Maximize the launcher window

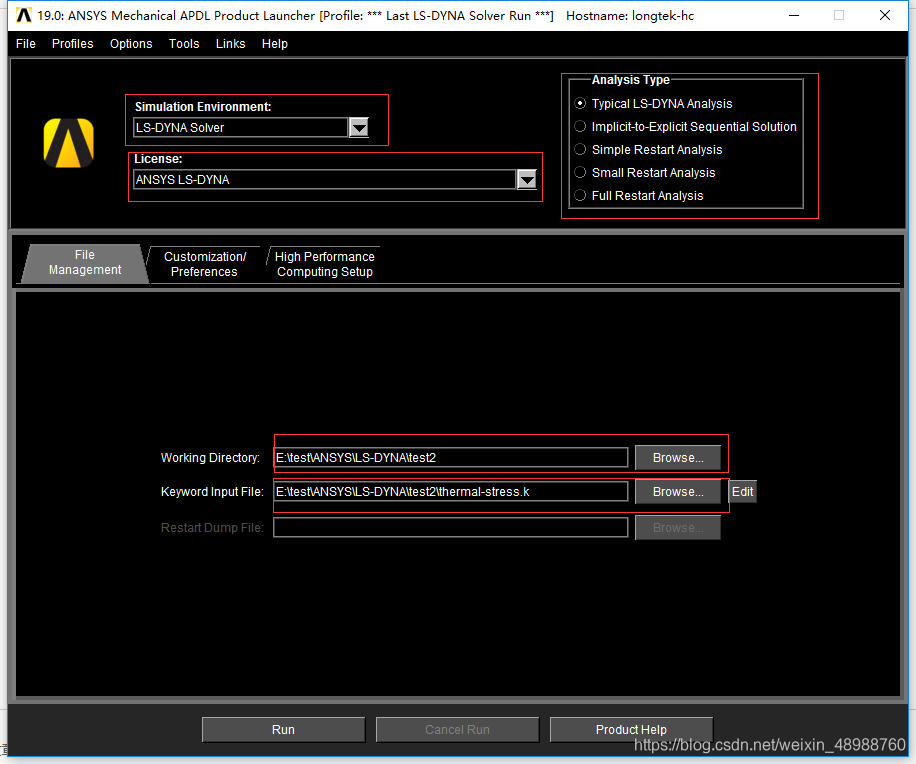point(839,15)
